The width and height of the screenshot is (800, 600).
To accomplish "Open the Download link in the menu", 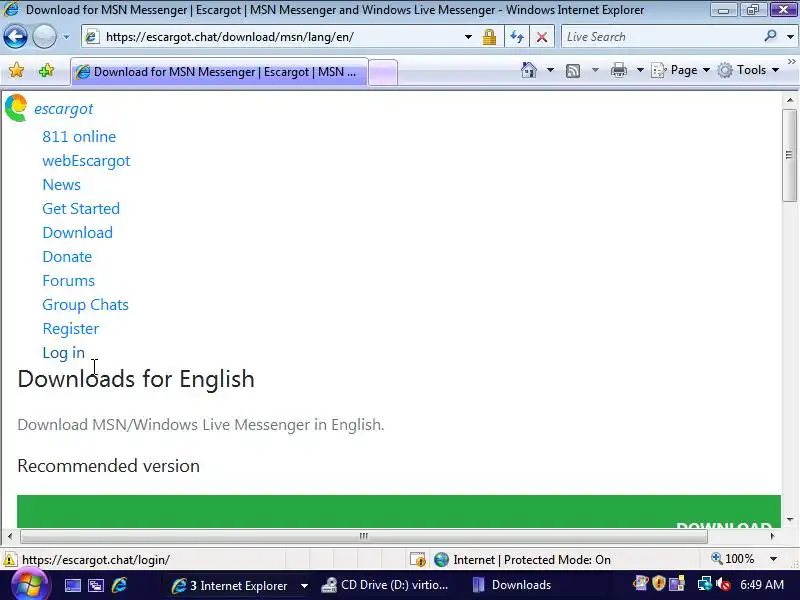I will pos(78,233).
